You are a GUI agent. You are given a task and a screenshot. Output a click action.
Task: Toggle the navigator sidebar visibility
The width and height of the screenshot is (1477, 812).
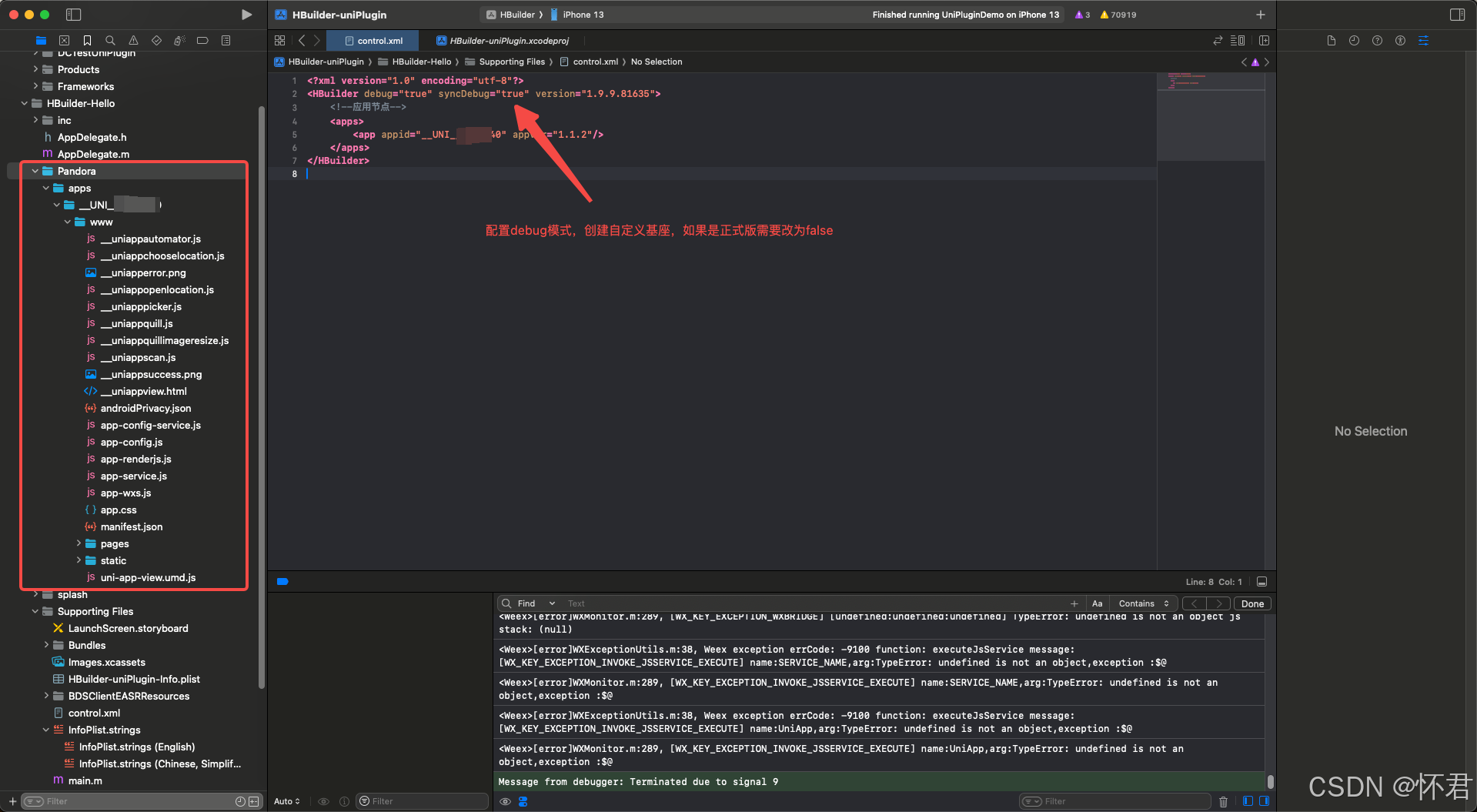pos(74,15)
